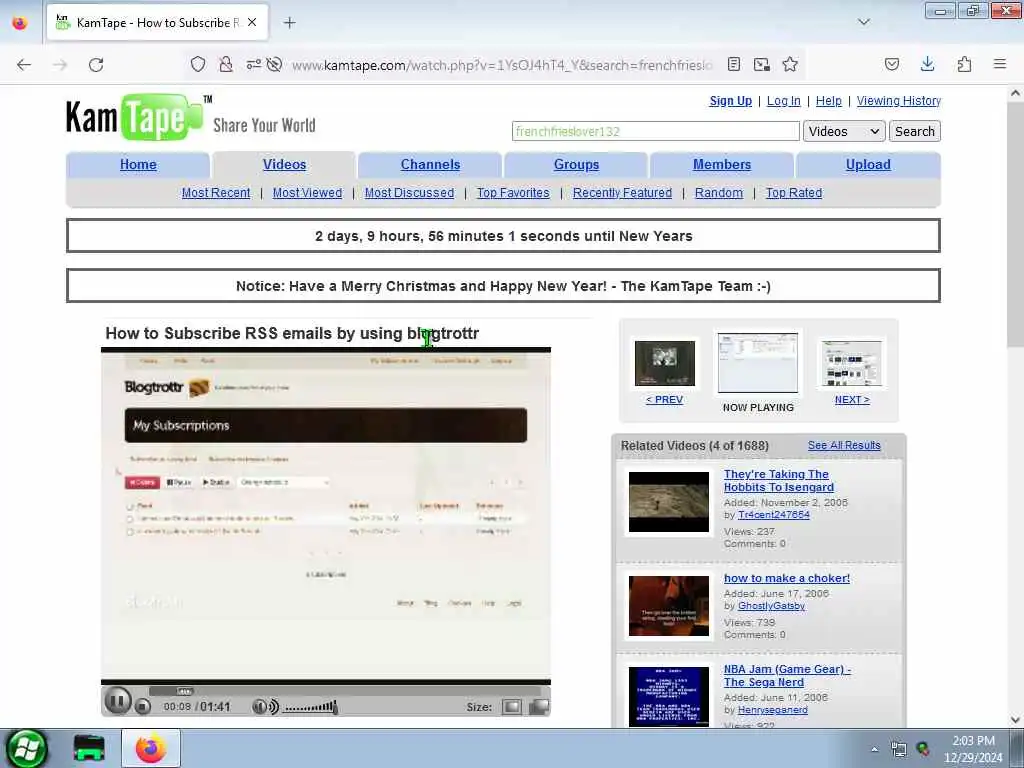Open the Channels tab
This screenshot has height=768, width=1024.
pyautogui.click(x=430, y=165)
